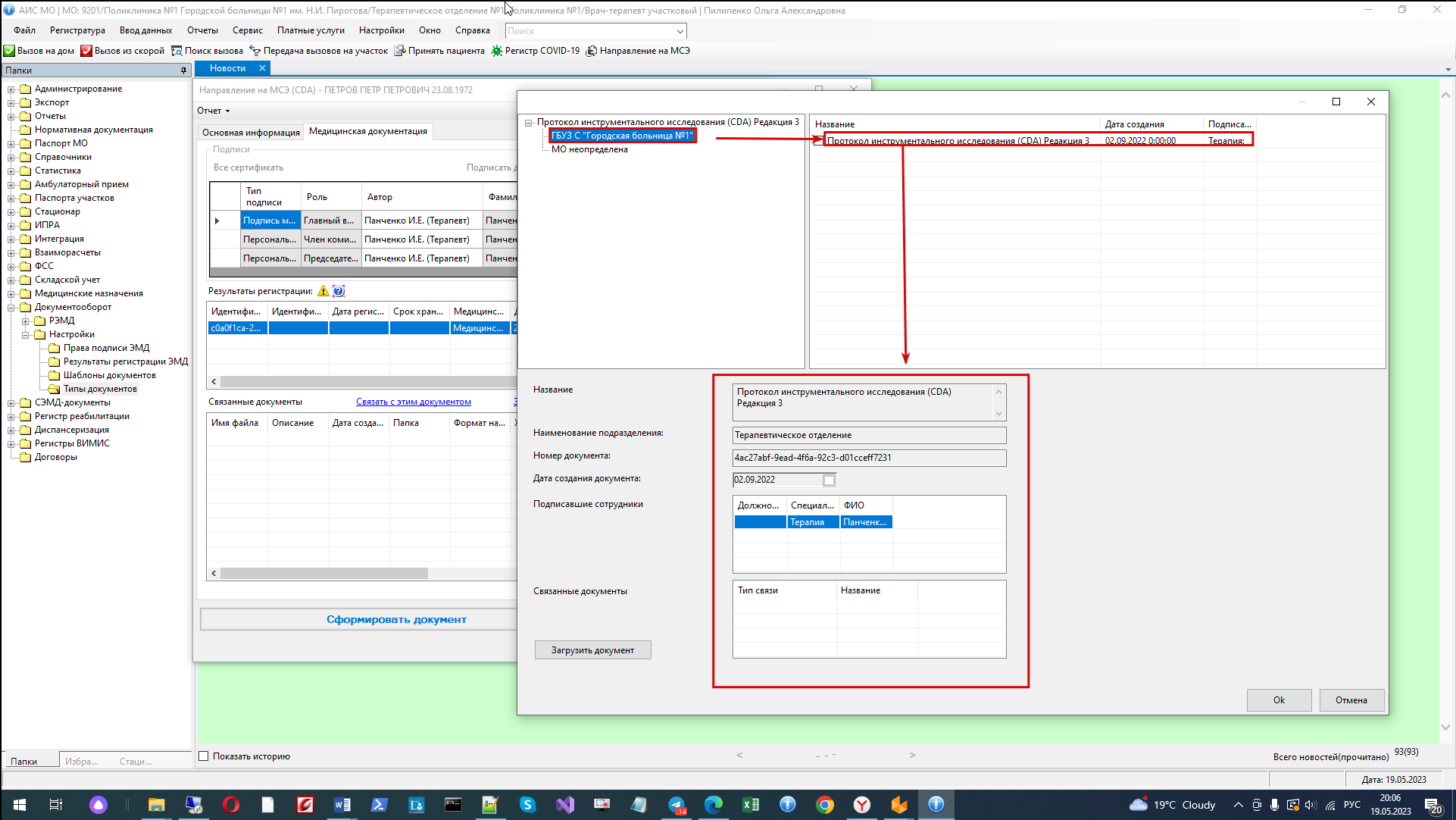Image resolution: width=1456 pixels, height=820 pixels.
Task: Click the Связать с этим документом link
Action: pyautogui.click(x=414, y=402)
